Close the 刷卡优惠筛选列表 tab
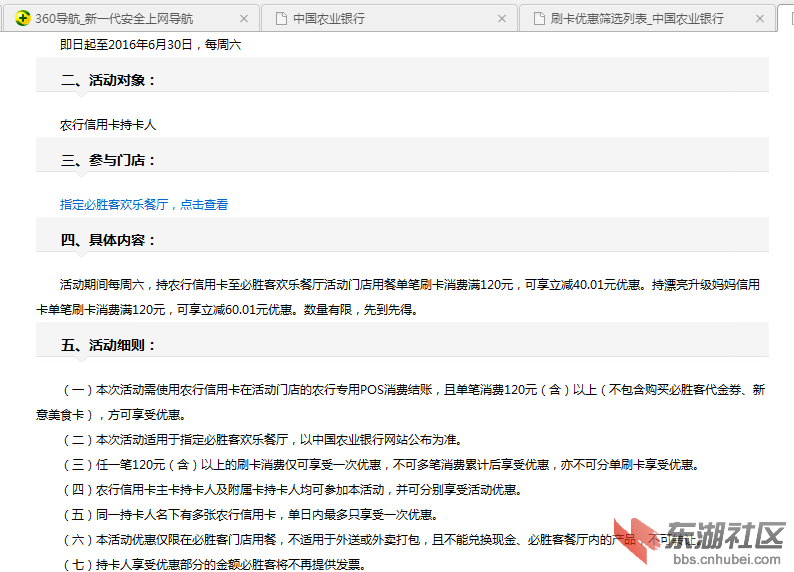The height and width of the screenshot is (572, 794). 760,19
